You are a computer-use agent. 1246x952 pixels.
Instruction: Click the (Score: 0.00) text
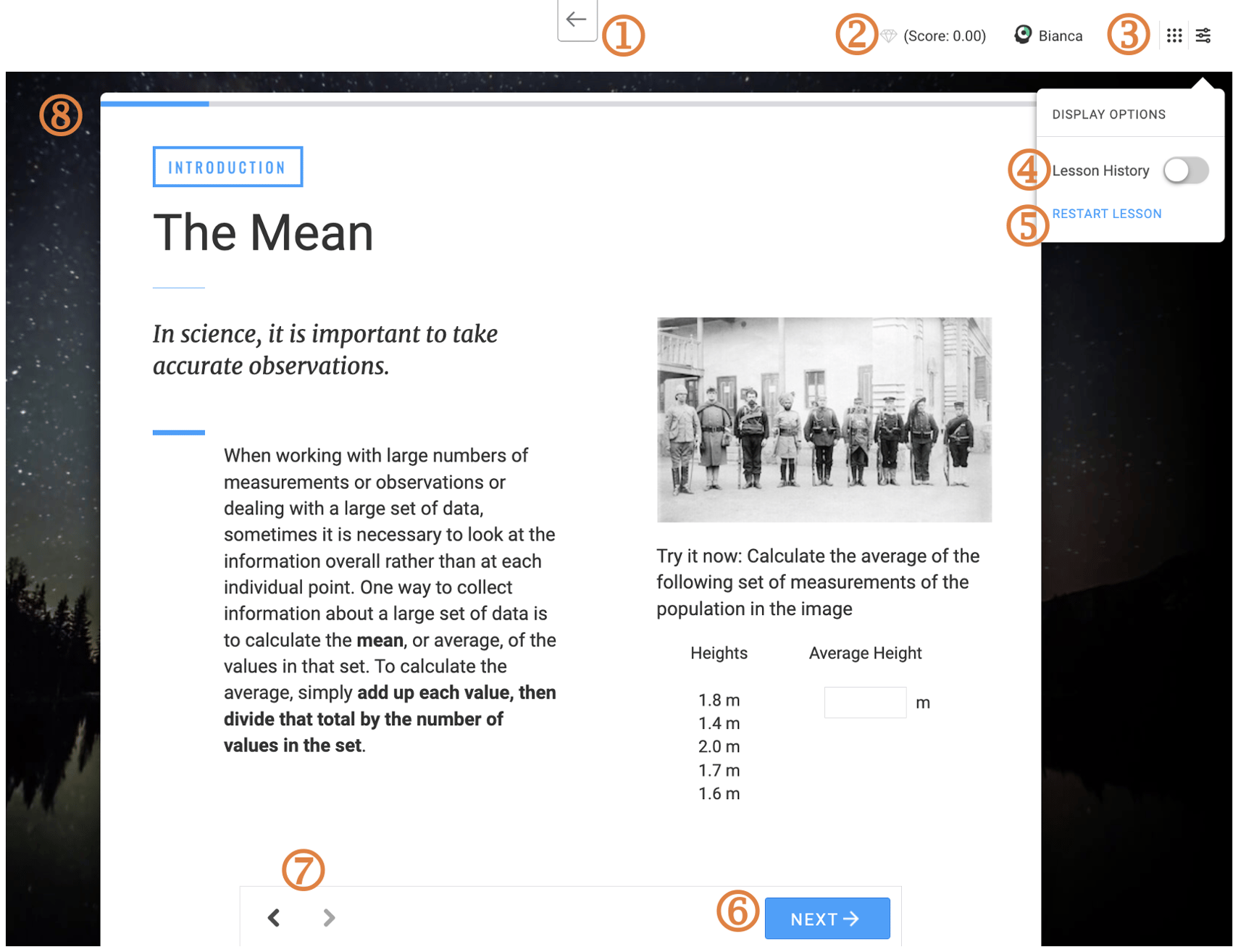pyautogui.click(x=944, y=35)
